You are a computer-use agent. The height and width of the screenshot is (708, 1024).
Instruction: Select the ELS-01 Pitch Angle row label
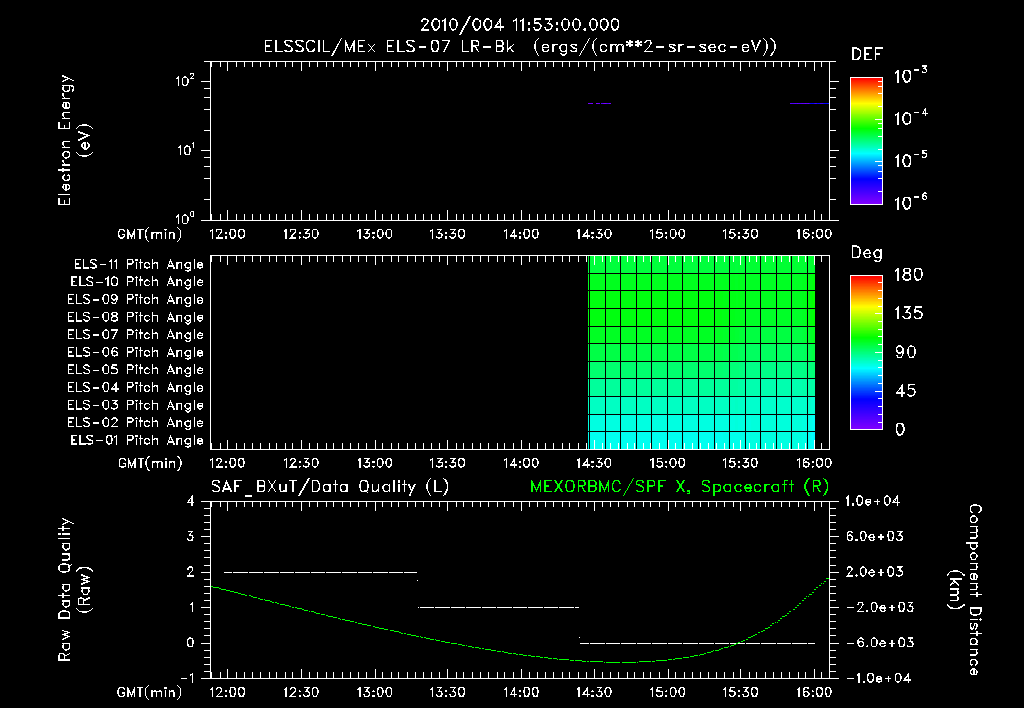click(137, 440)
